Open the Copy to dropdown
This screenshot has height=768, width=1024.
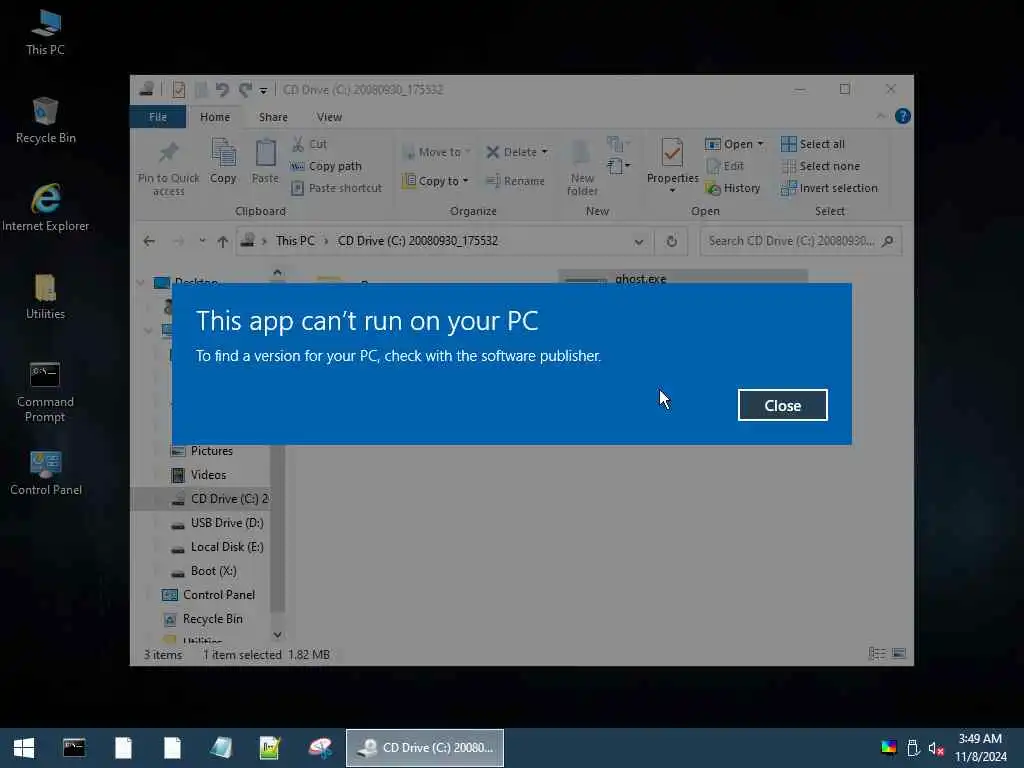point(435,181)
